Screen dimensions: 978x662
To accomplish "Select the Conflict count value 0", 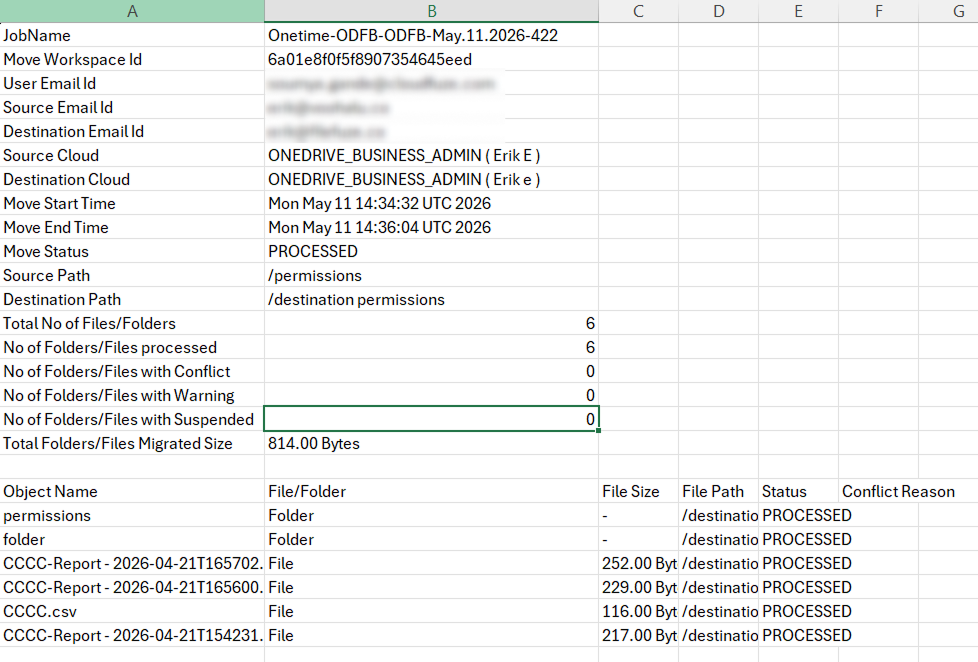I will 432,371.
